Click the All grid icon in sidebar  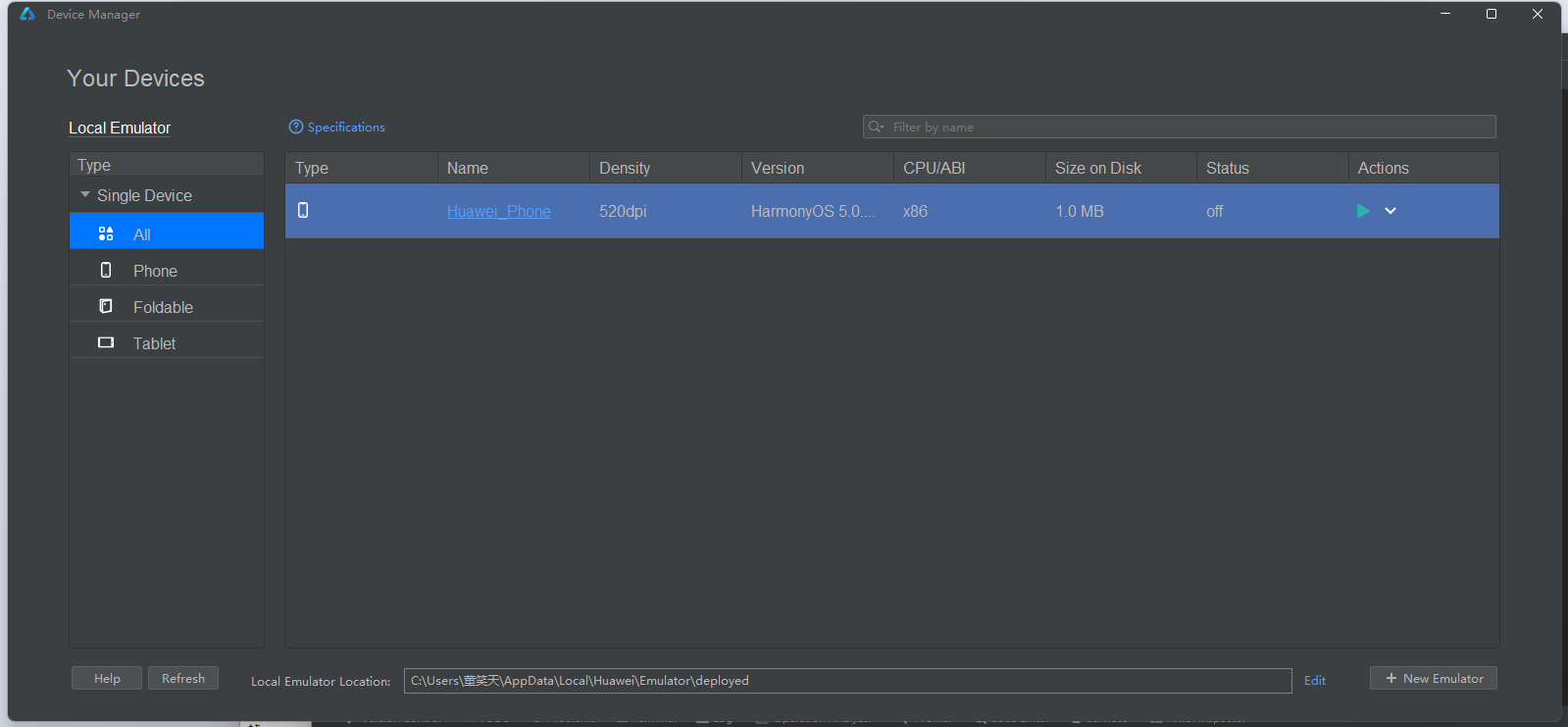tap(106, 234)
